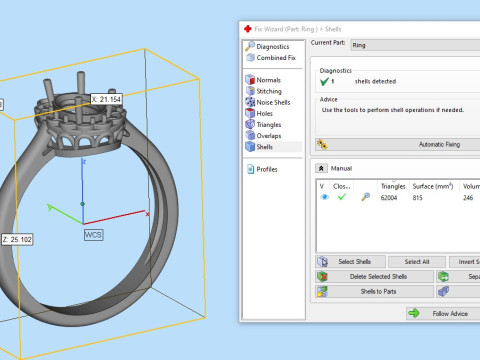This screenshot has height=360, width=480.
Task: Click the gears icon on Automatic Fixing
Action: (x=322, y=144)
